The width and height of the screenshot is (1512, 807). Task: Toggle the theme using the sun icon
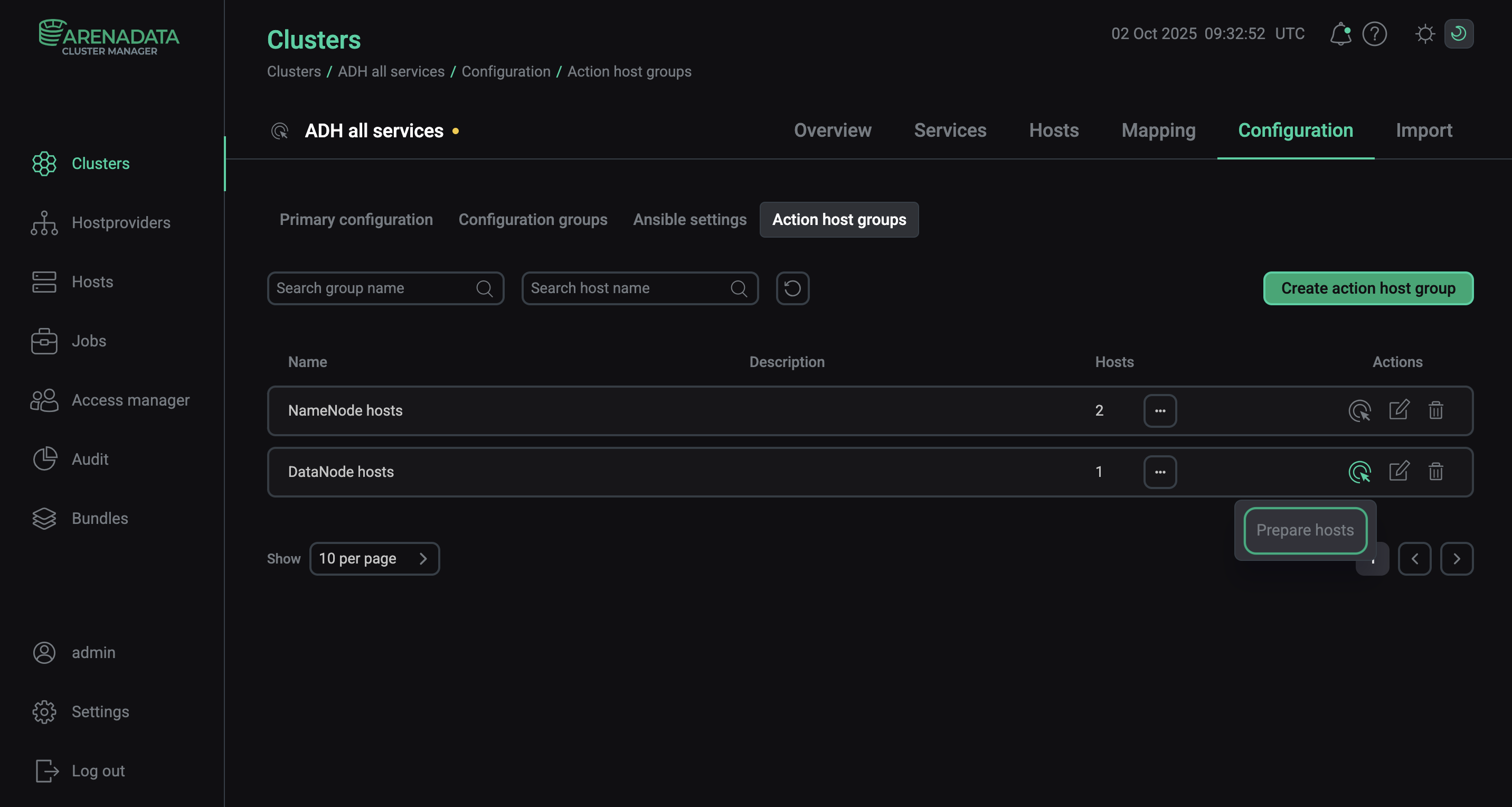[1425, 34]
